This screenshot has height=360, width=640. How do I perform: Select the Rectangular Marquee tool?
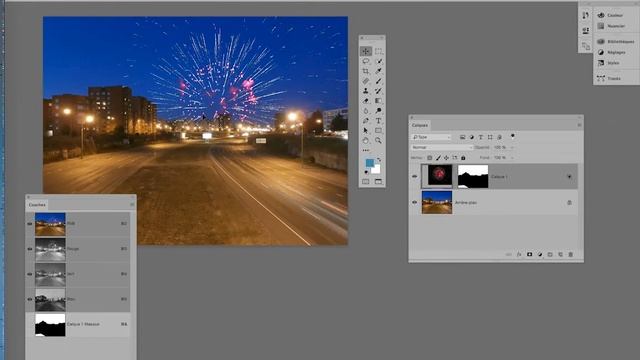(x=379, y=51)
